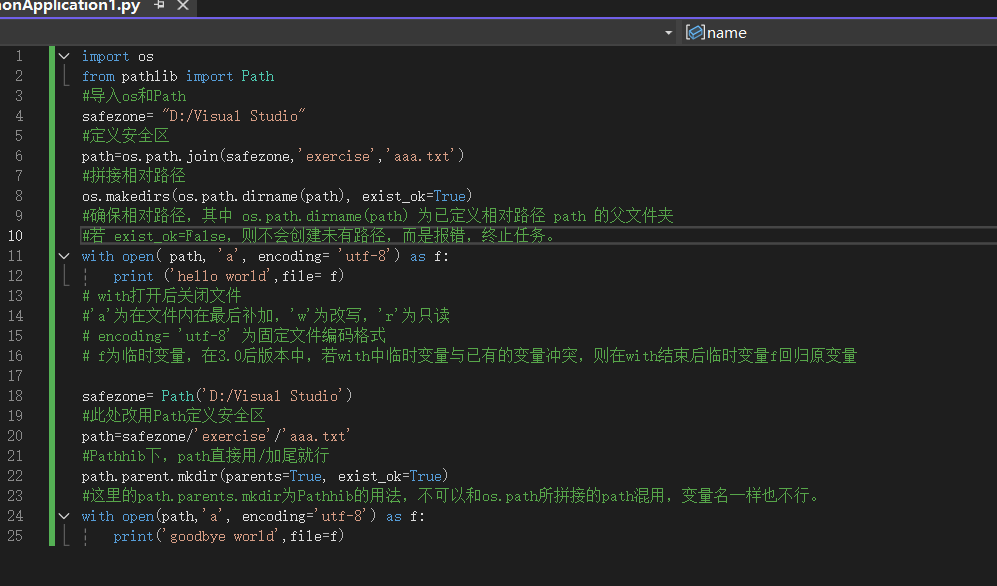Open the scope dropdown arrow left of name
997x586 pixels.
(668, 33)
